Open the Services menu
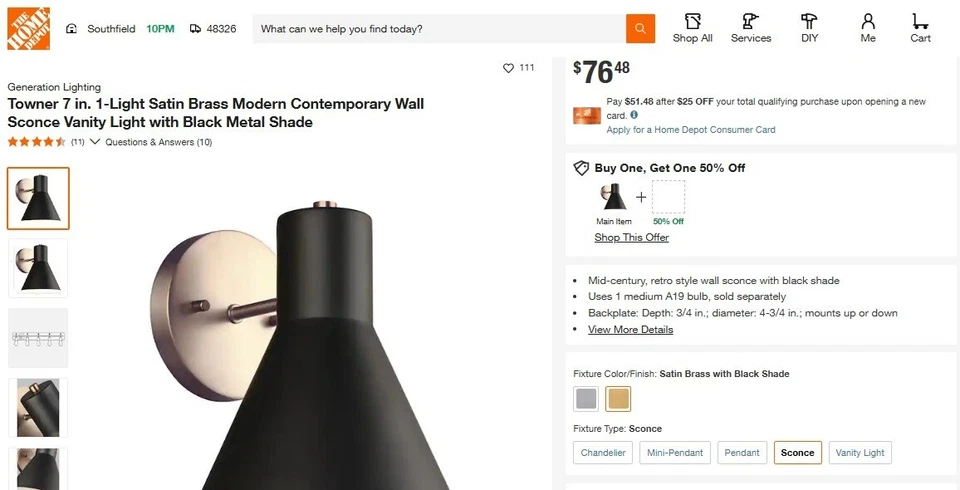 point(750,28)
